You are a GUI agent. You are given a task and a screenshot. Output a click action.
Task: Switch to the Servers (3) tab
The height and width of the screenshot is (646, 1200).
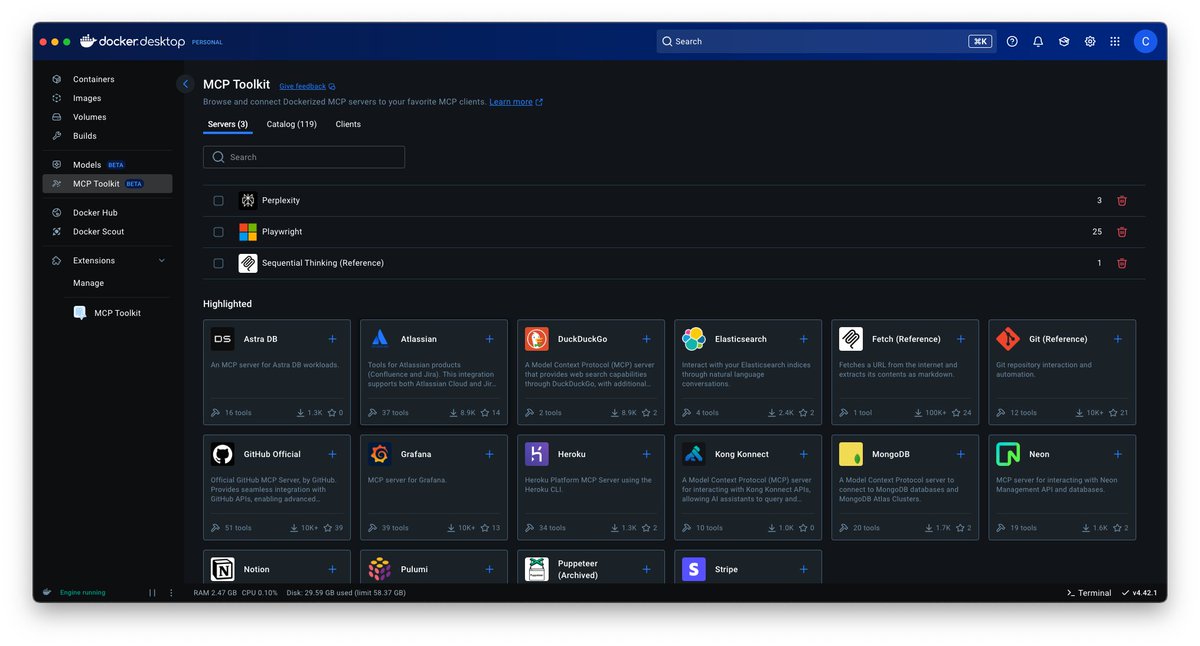coord(228,124)
